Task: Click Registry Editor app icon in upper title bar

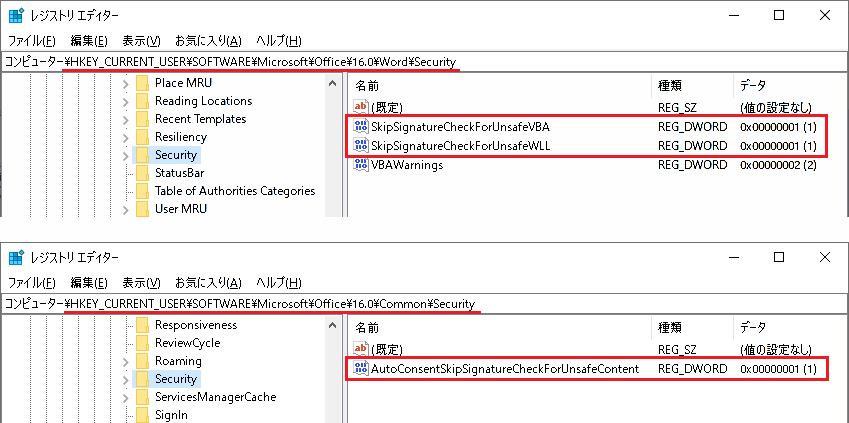Action: (16, 16)
